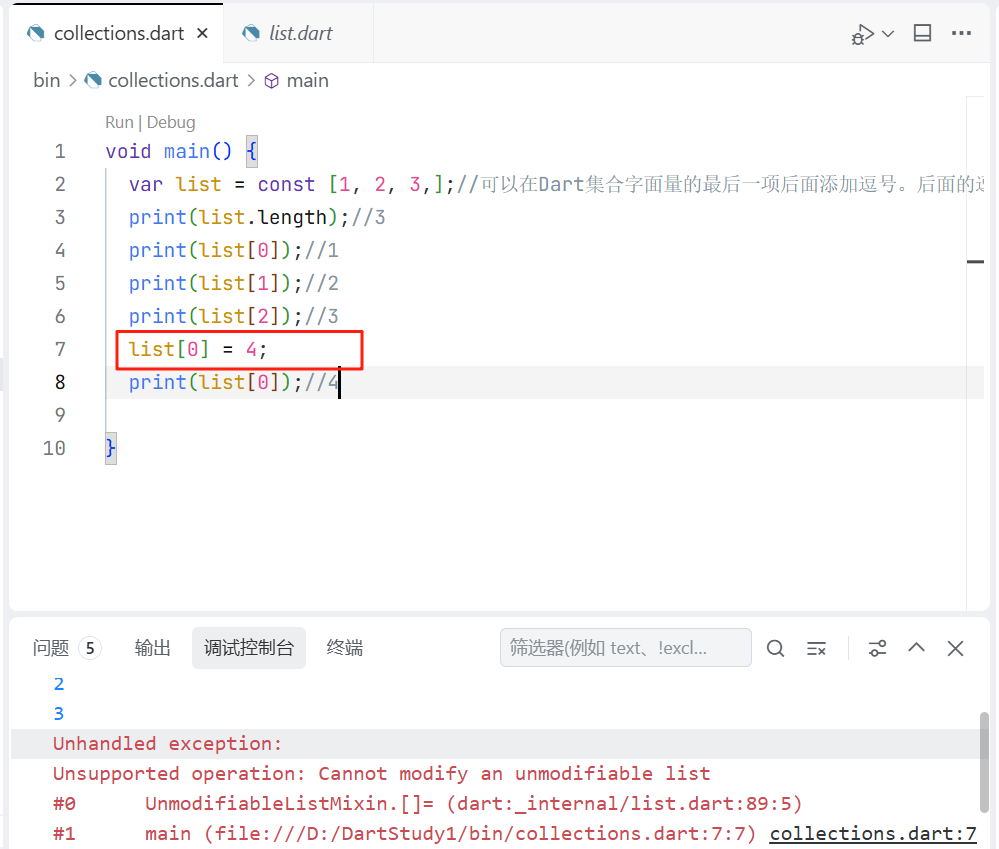Open the 问题 panel tab
Image resolution: width=999 pixels, height=849 pixels.
click(50, 648)
